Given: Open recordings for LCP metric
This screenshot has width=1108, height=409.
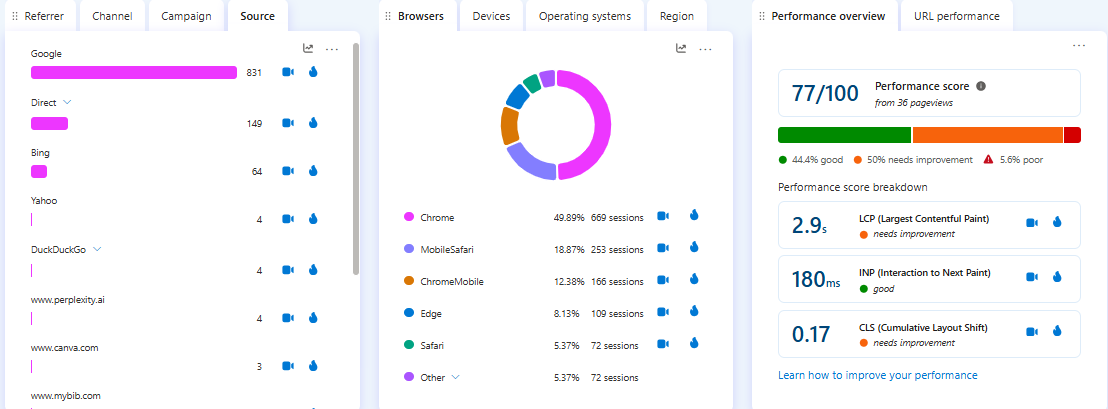Looking at the screenshot, I should (1032, 223).
